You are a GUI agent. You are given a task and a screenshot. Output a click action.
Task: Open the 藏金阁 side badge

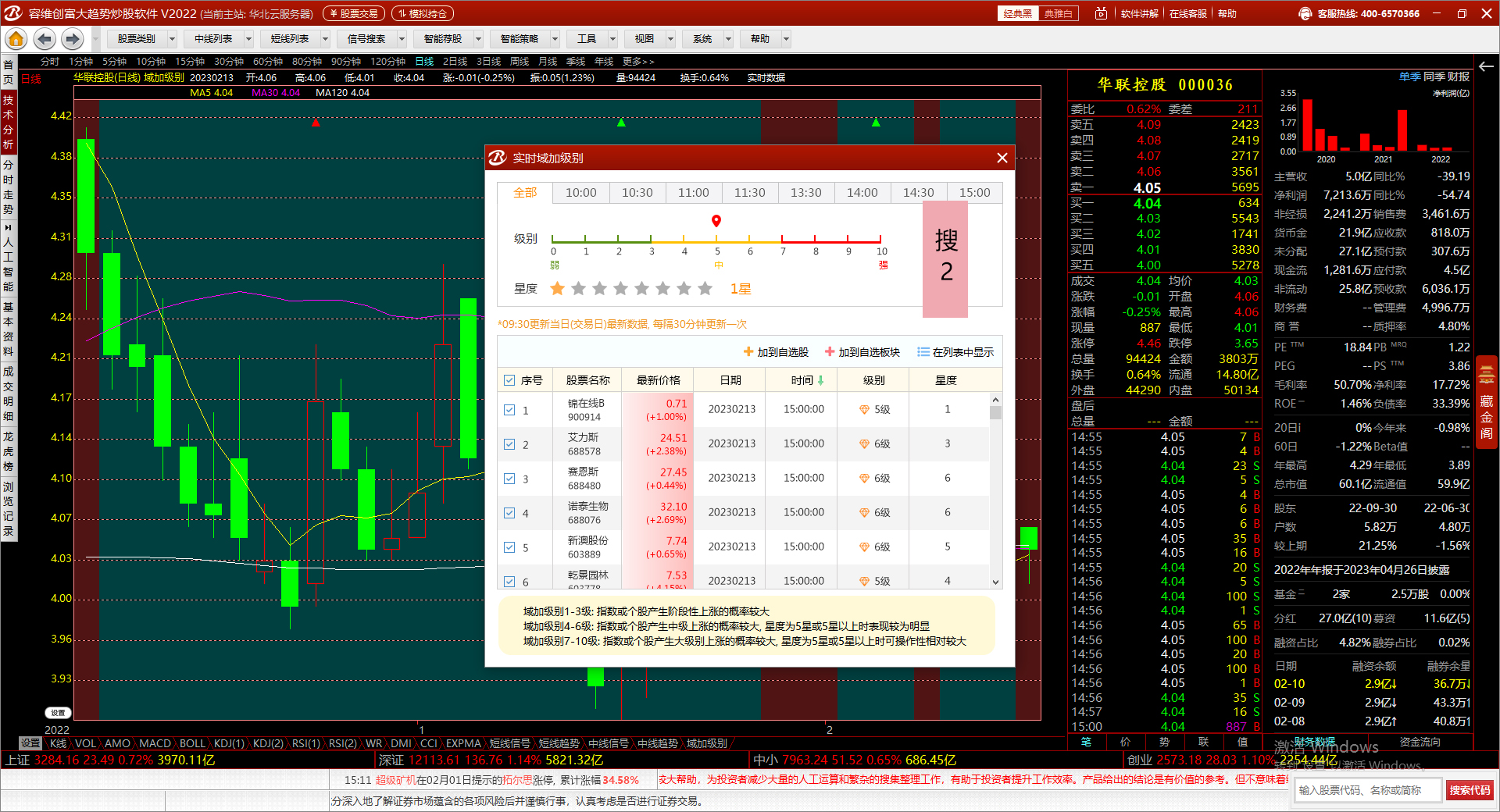point(1487,401)
